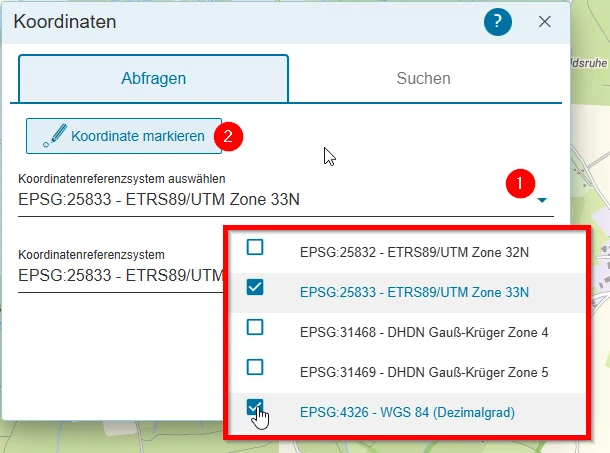
Task: Expand the Koordinatenreferenzsystem auswählen dropdown arrow
Action: (x=542, y=200)
